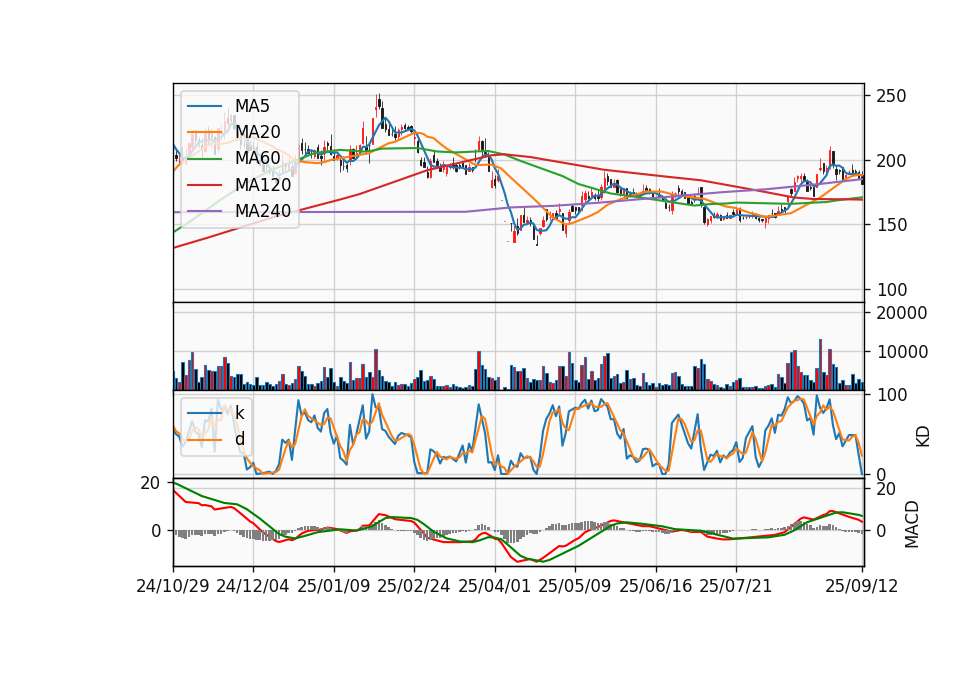Click the 150 price axis tick label
Screen dimensions: 960x690
tap(891, 225)
